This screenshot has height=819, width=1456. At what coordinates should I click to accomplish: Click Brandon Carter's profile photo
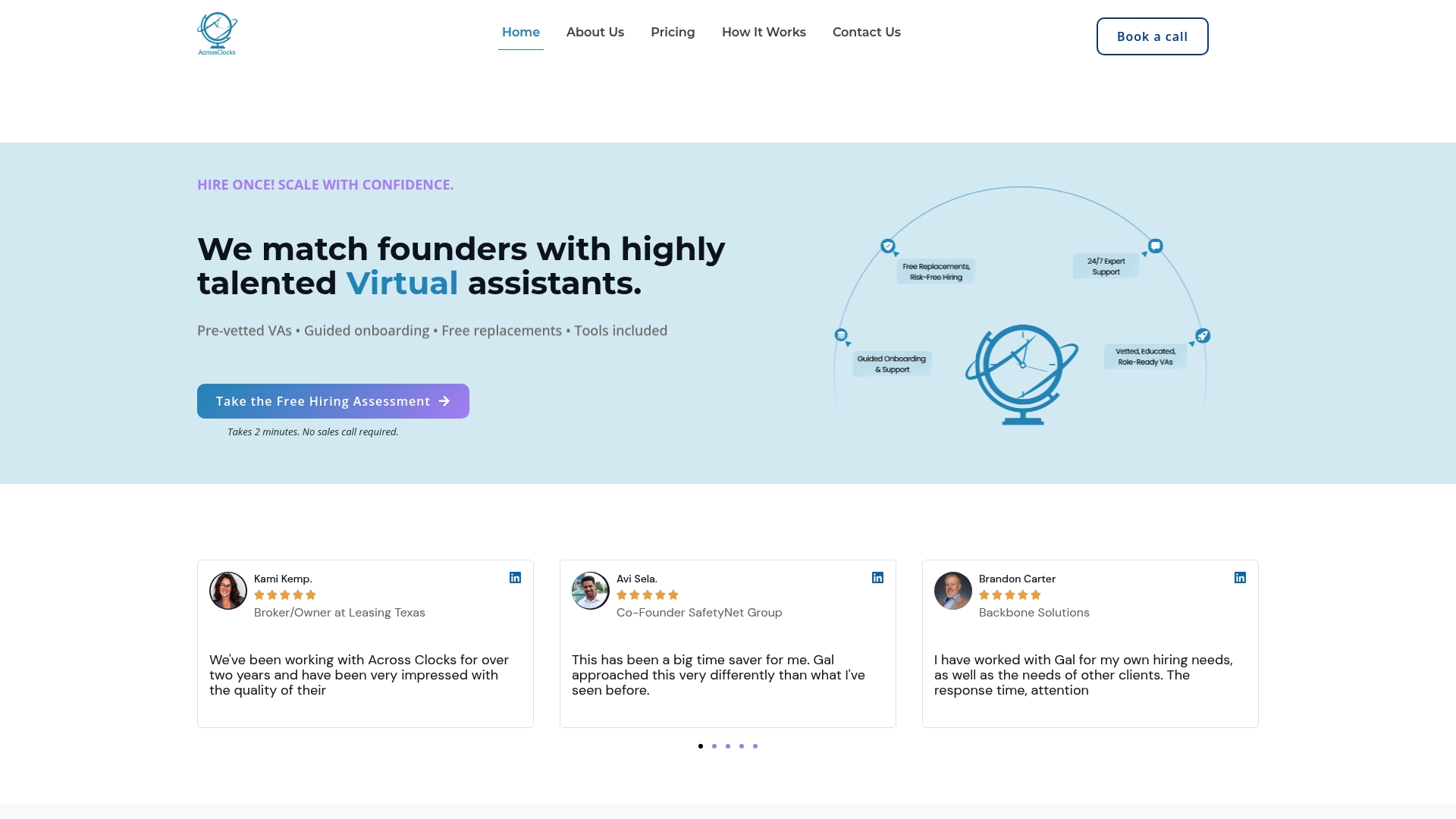click(x=953, y=591)
